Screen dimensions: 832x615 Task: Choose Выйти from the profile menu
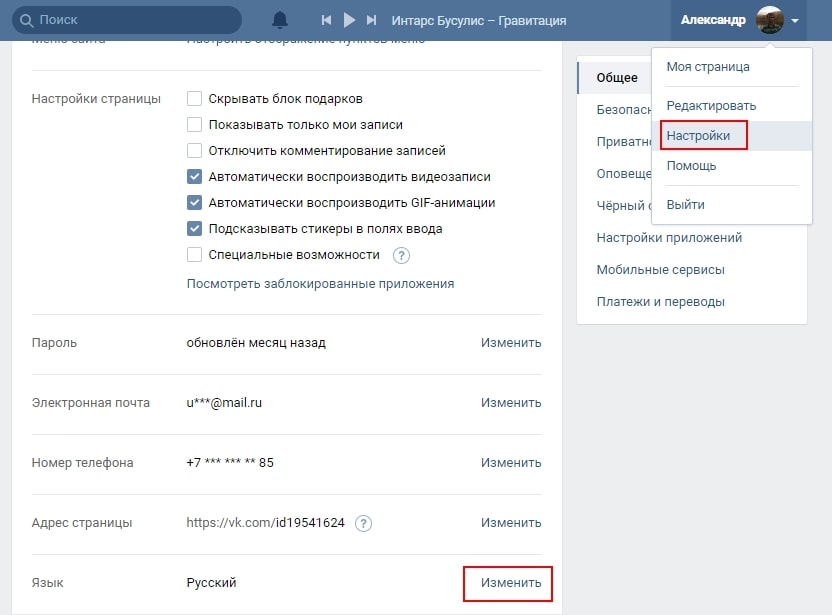[x=686, y=205]
